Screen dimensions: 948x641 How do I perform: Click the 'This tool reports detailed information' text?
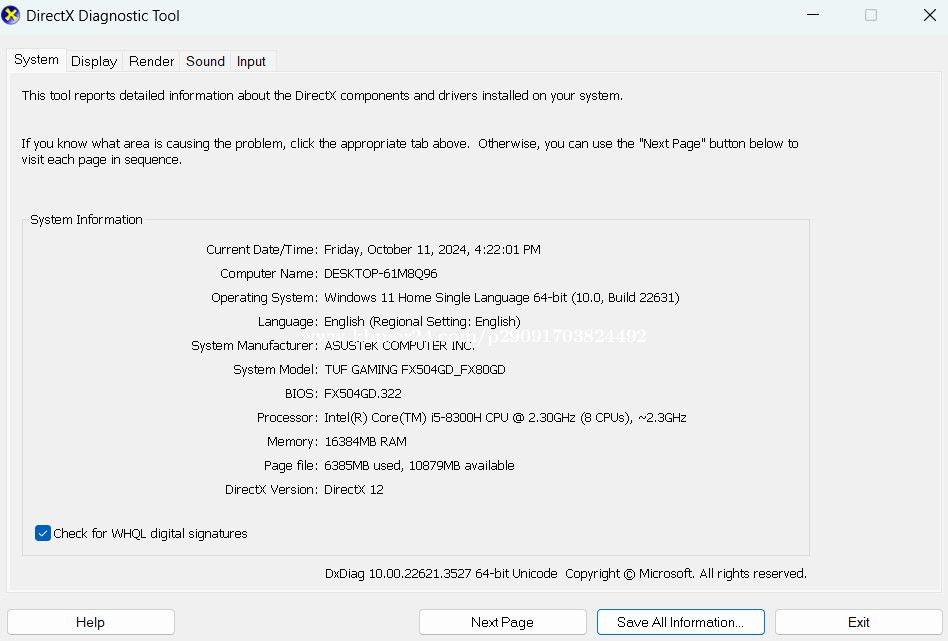point(322,96)
